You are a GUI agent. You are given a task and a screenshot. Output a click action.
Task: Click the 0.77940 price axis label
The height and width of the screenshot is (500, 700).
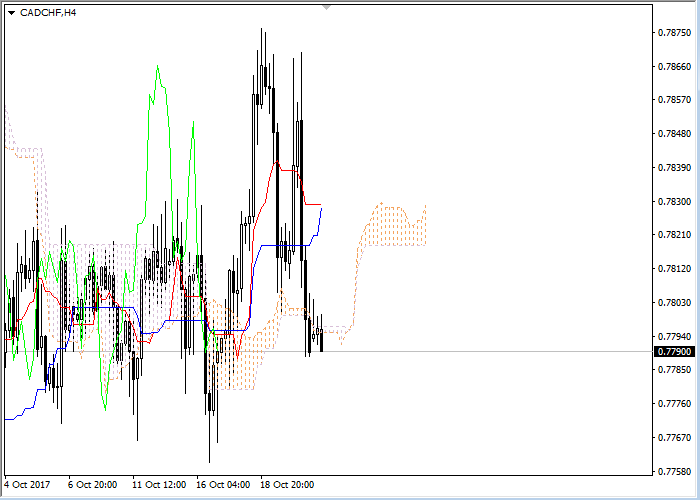675,336
